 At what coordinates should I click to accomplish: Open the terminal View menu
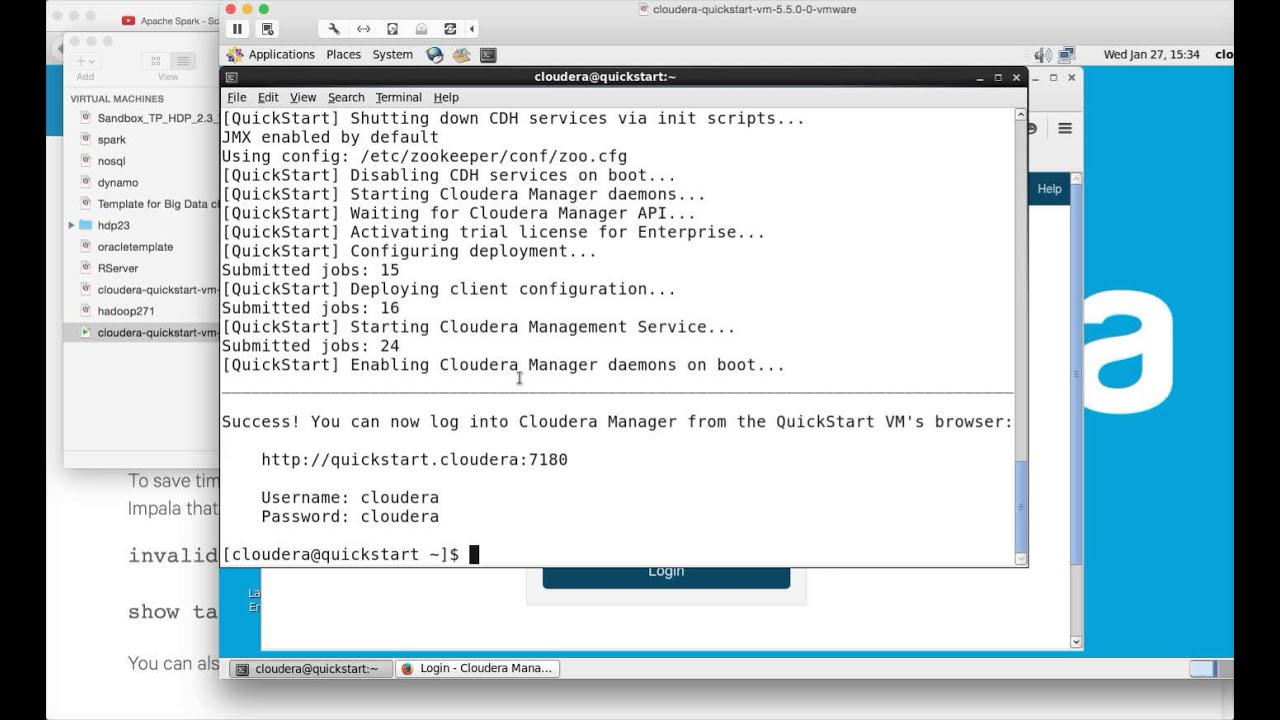[x=303, y=97]
